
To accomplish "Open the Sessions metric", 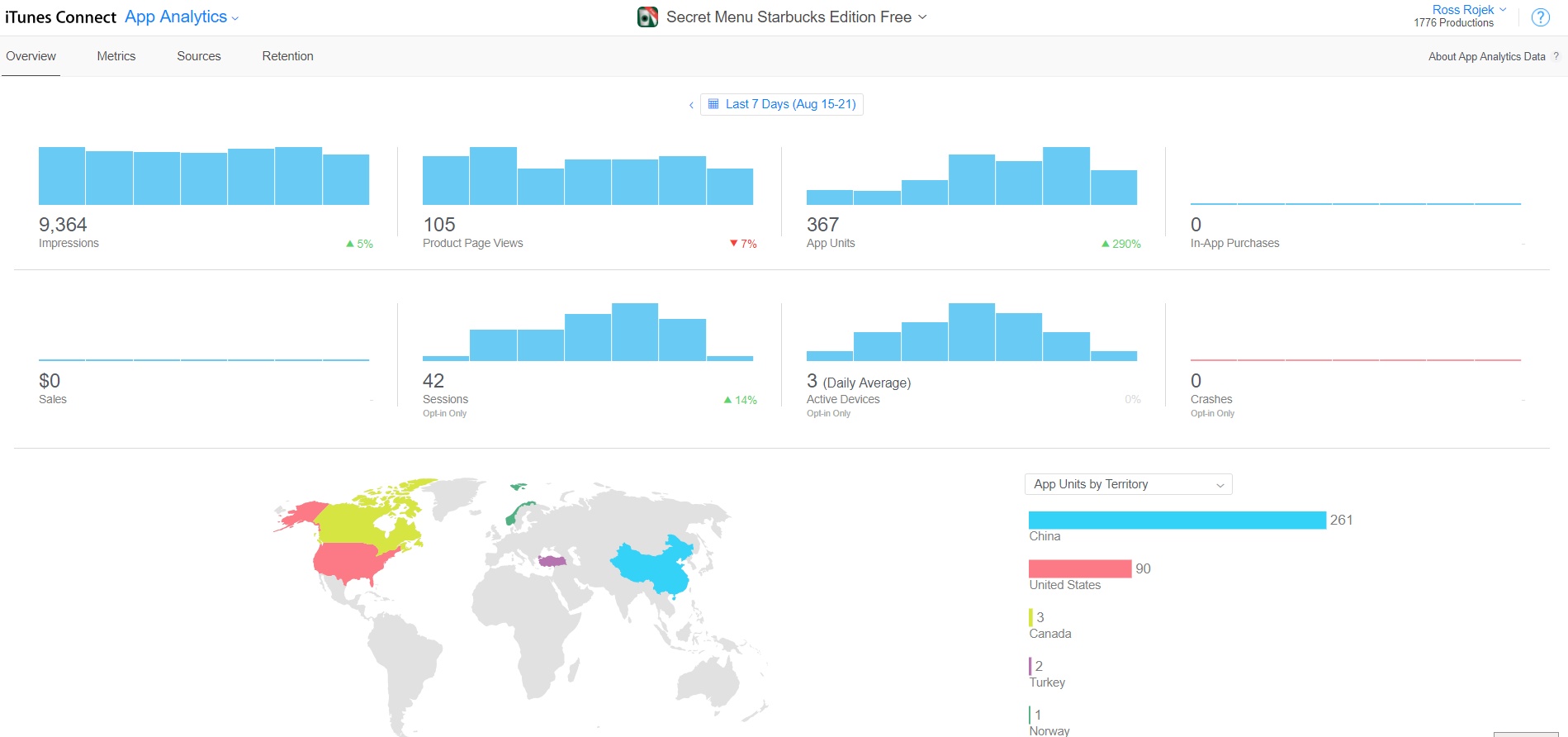I will click(x=445, y=399).
